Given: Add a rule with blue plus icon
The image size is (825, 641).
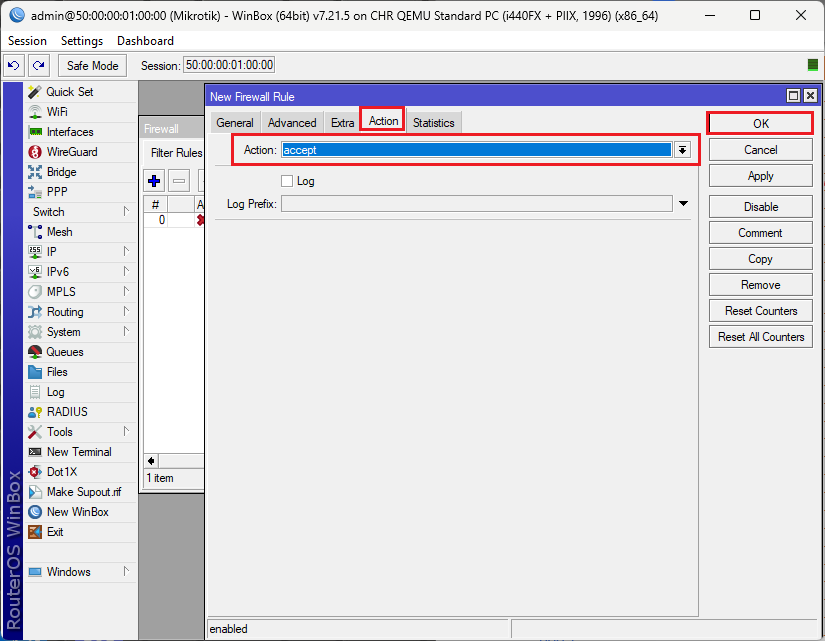Looking at the screenshot, I should tap(154, 182).
